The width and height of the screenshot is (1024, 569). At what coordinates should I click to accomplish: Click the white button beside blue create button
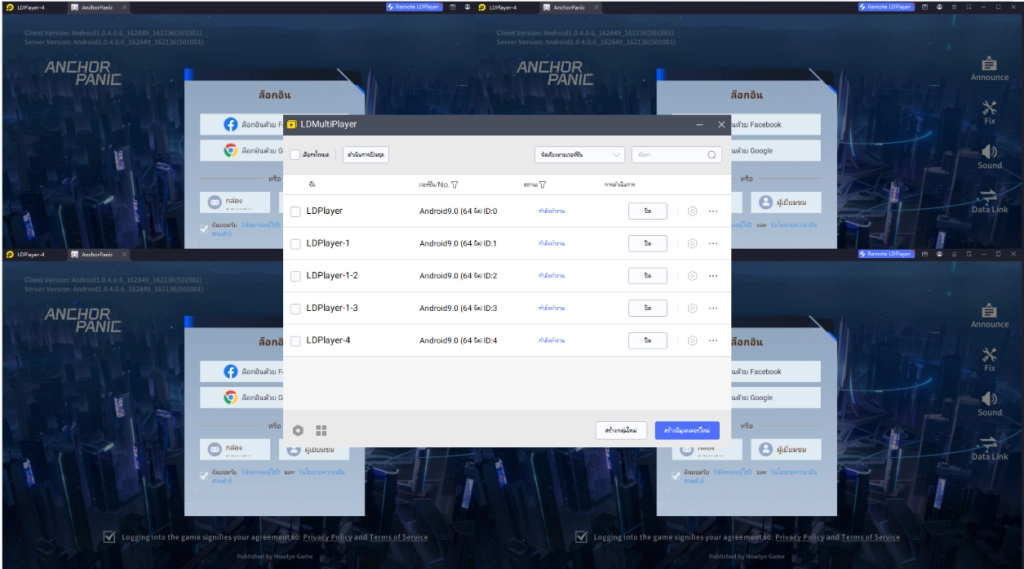pyautogui.click(x=621, y=431)
